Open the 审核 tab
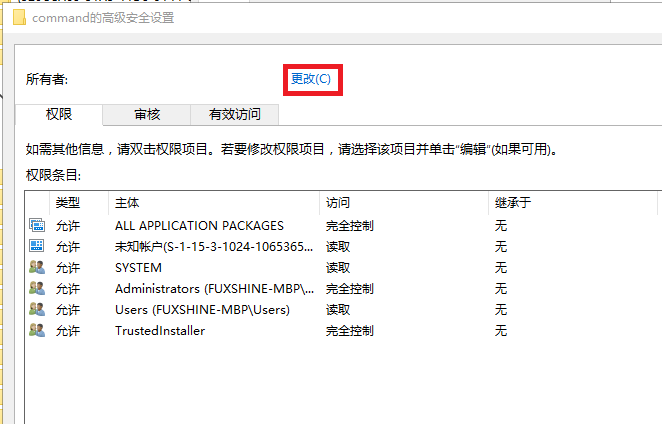The height and width of the screenshot is (424, 662). click(x=147, y=114)
